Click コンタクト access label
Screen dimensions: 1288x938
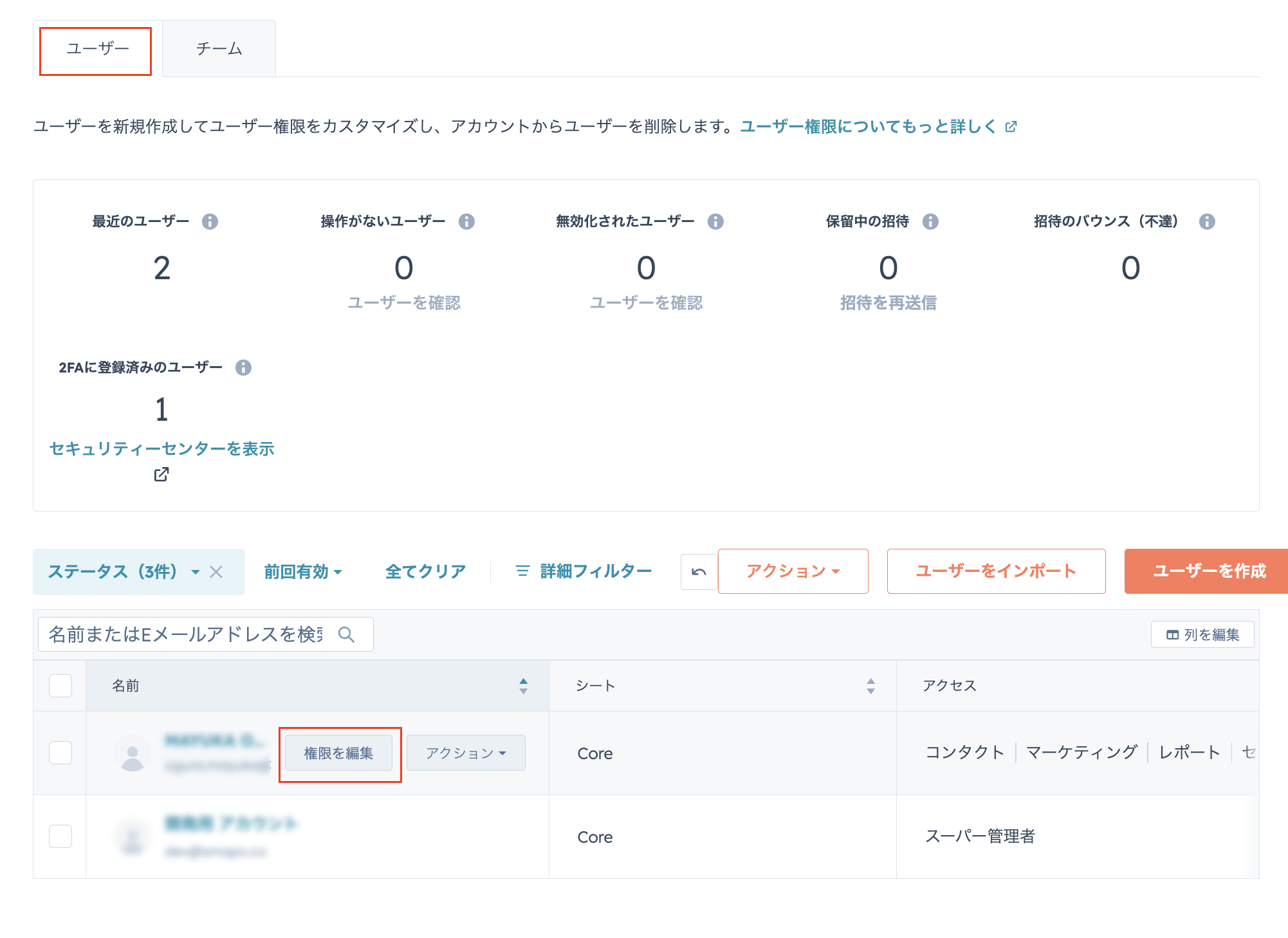pyautogui.click(x=964, y=752)
